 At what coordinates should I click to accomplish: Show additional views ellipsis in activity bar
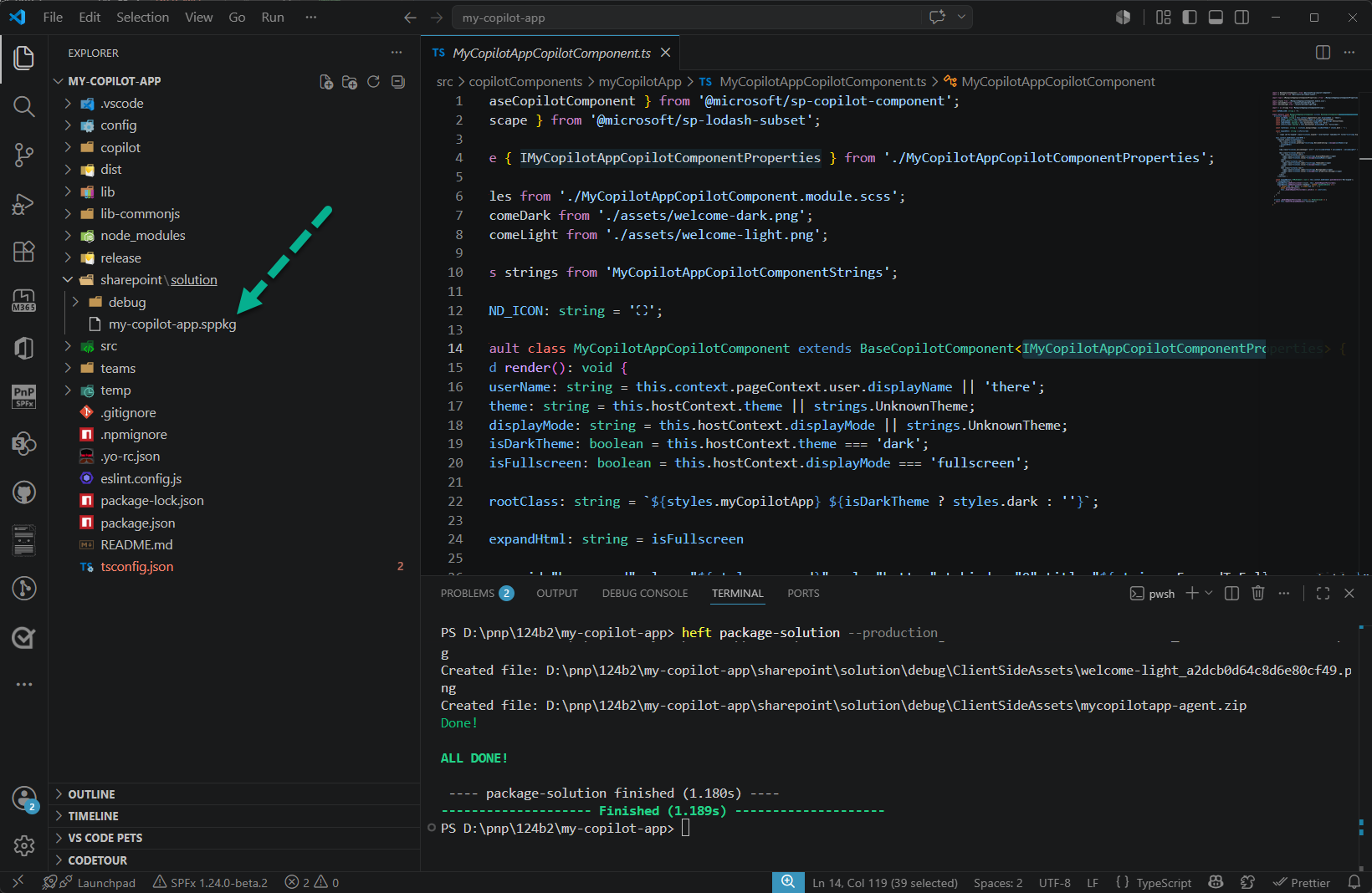pyautogui.click(x=24, y=684)
